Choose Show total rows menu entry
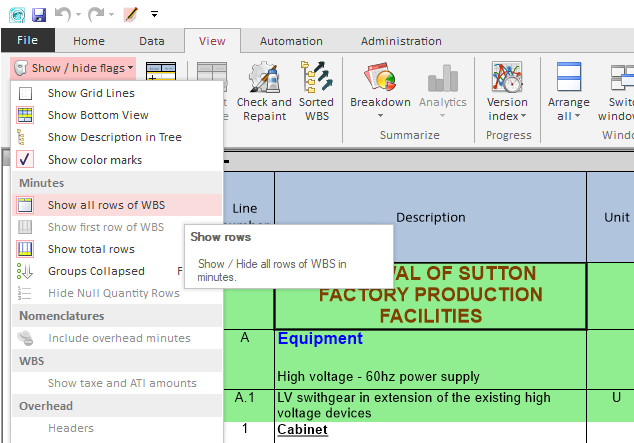Viewport: 634px width, 443px height. pyautogui.click(x=91, y=249)
